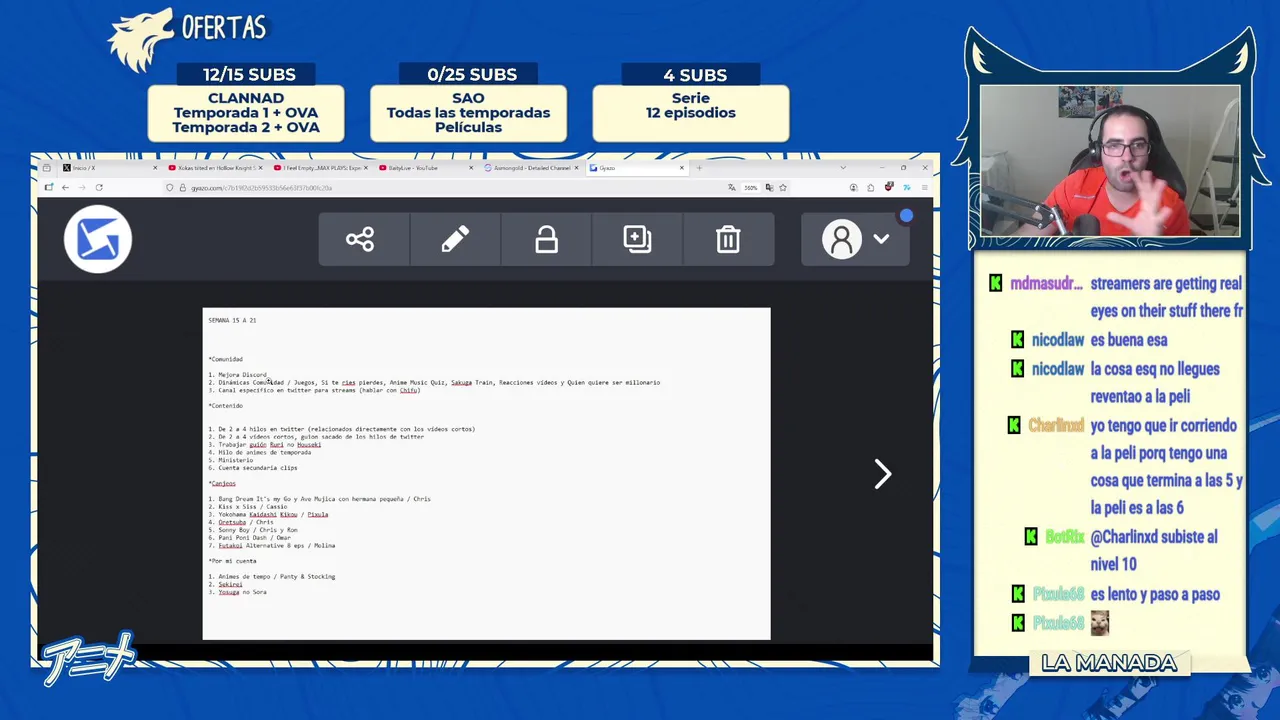Screen dimensions: 1280x720
Task: Click the 360% zoom indicator
Action: click(x=750, y=188)
